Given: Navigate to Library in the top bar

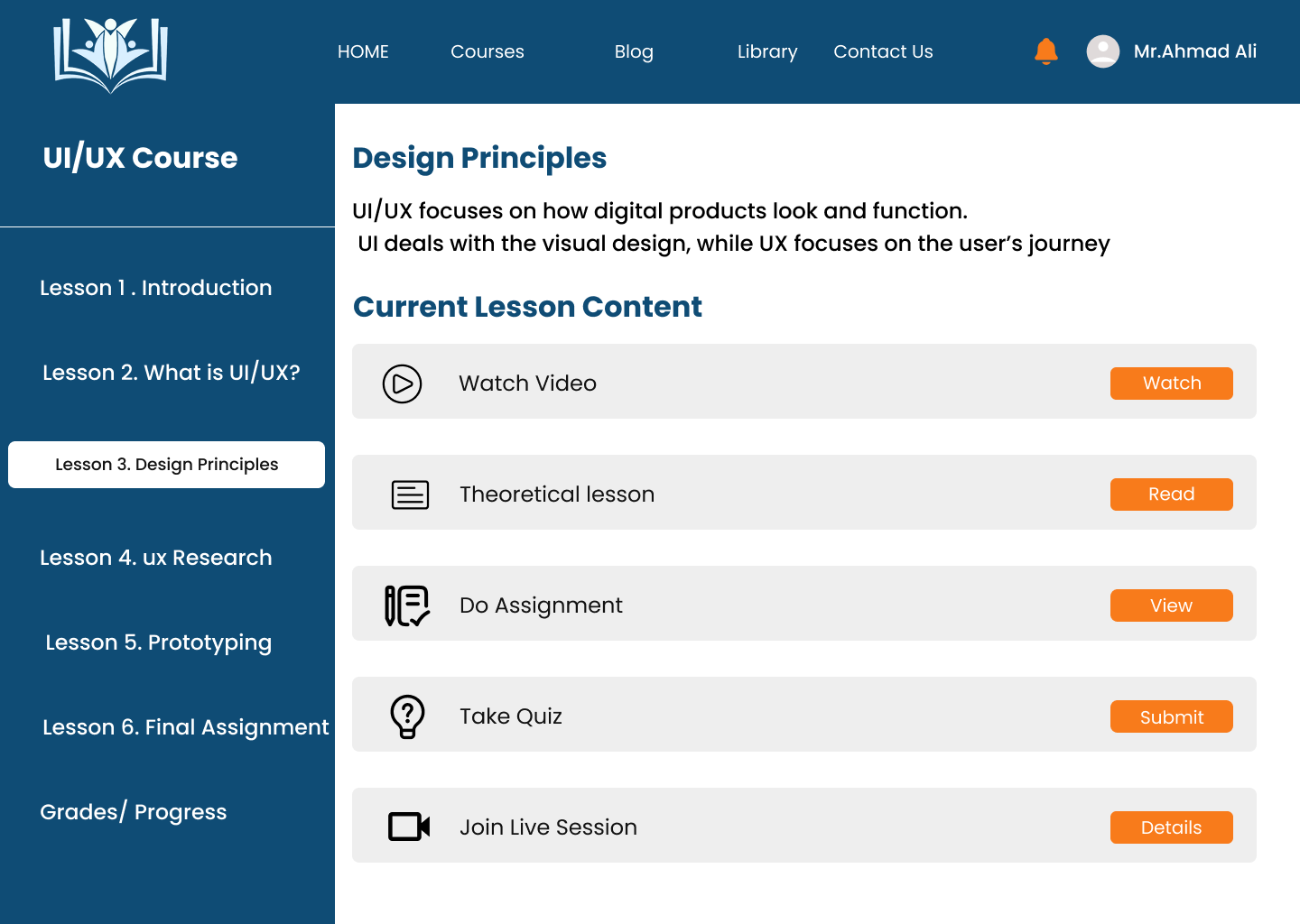Looking at the screenshot, I should coord(767,51).
